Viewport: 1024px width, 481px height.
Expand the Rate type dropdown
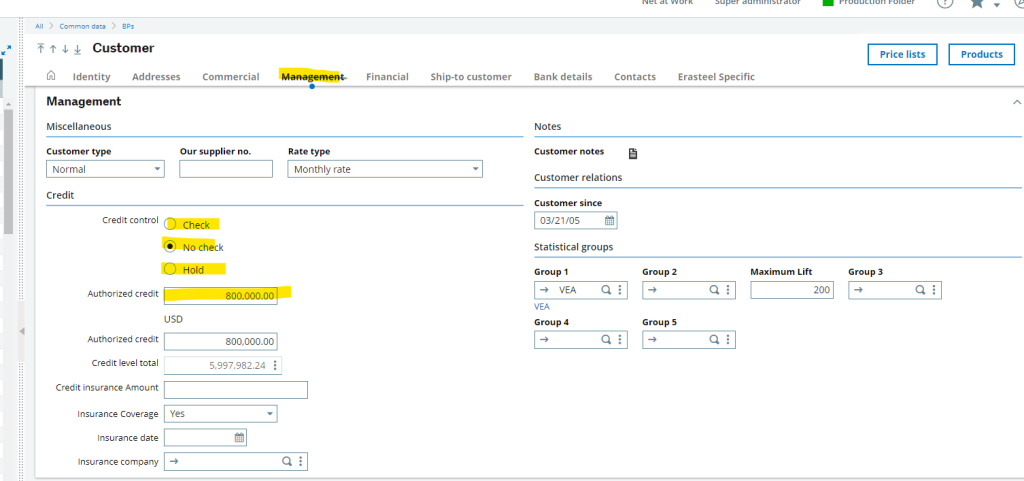[475, 170]
